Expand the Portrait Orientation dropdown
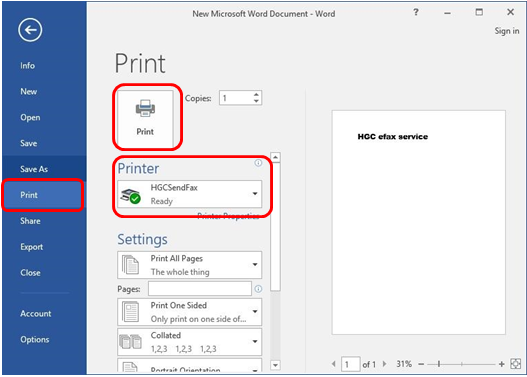Screen dimensions: 527x377 pyautogui.click(x=255, y=370)
